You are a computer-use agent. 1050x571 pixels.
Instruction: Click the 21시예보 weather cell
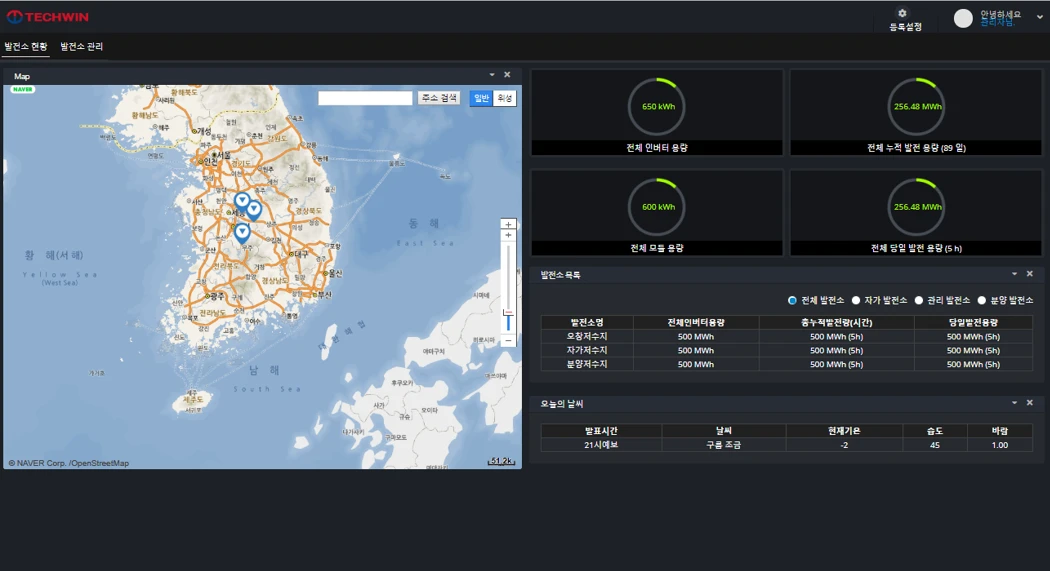[601, 445]
